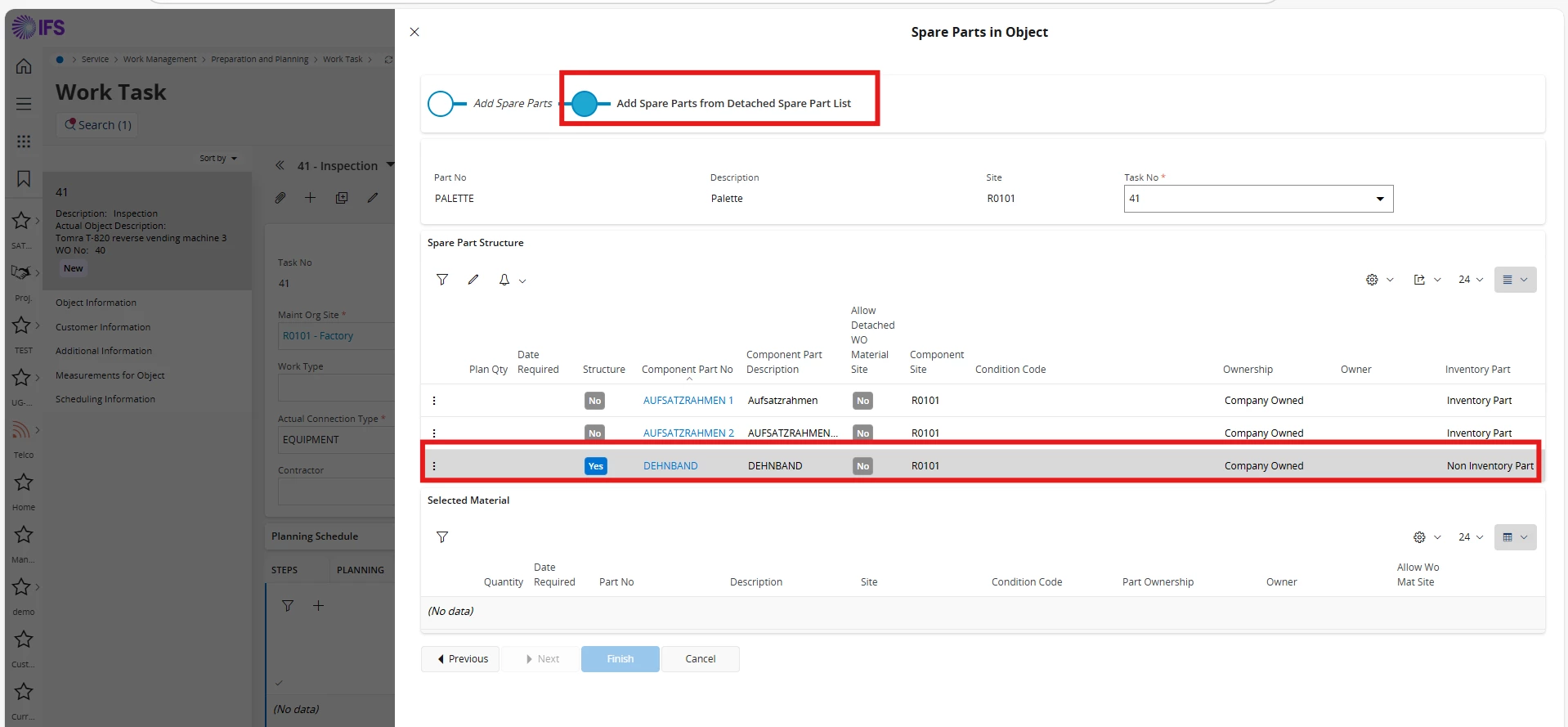Open the SAT starred shortcut
The height and width of the screenshot is (727, 1568).
coord(21,220)
